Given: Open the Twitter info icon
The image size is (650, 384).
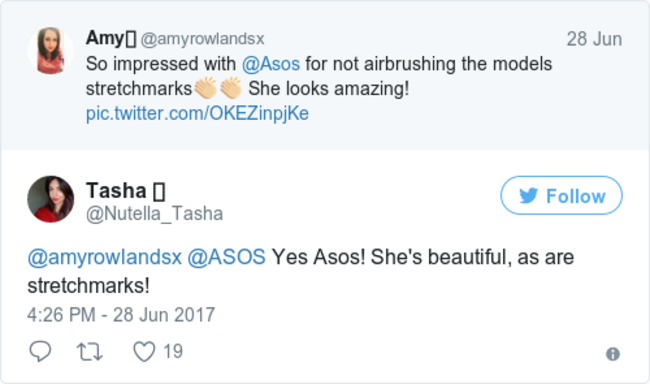Looking at the screenshot, I should [613, 354].
